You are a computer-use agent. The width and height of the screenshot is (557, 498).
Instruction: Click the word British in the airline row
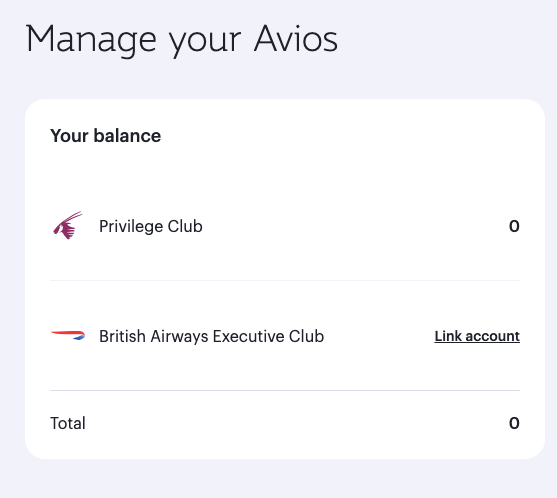[x=122, y=336]
